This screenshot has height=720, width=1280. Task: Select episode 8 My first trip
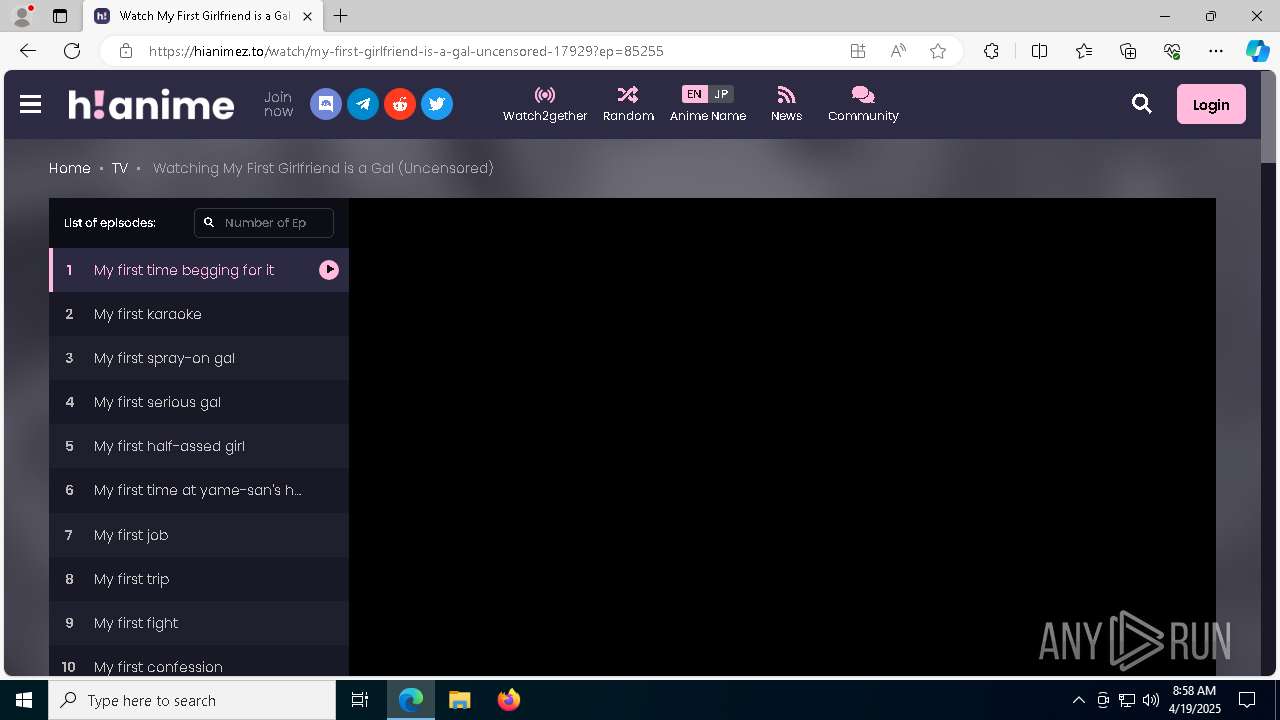pyautogui.click(x=199, y=579)
